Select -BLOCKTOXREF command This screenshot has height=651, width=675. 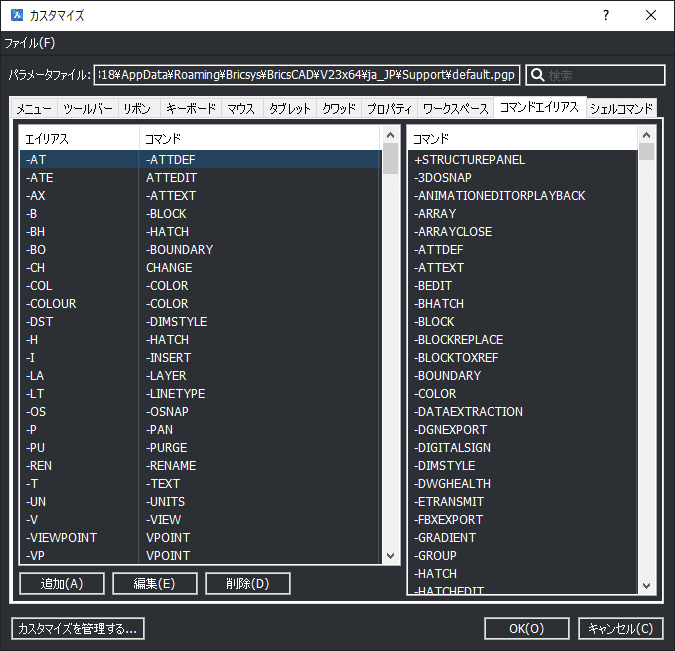tap(523, 357)
